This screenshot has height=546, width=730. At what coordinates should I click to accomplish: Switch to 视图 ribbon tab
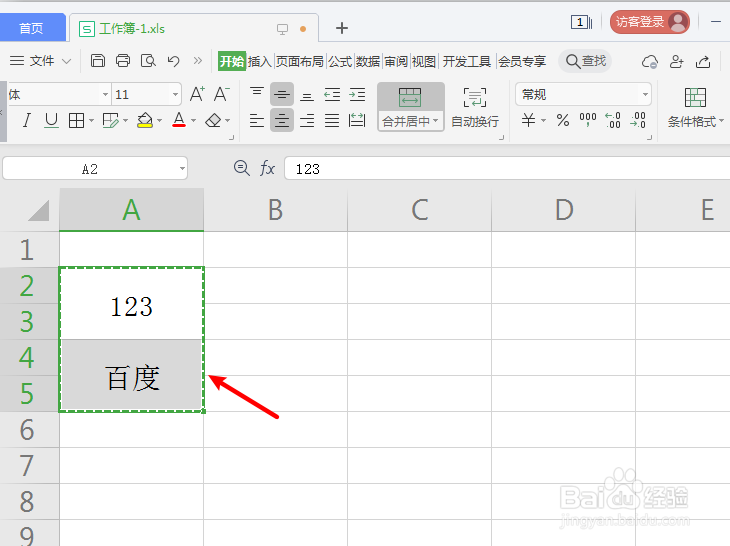click(424, 61)
